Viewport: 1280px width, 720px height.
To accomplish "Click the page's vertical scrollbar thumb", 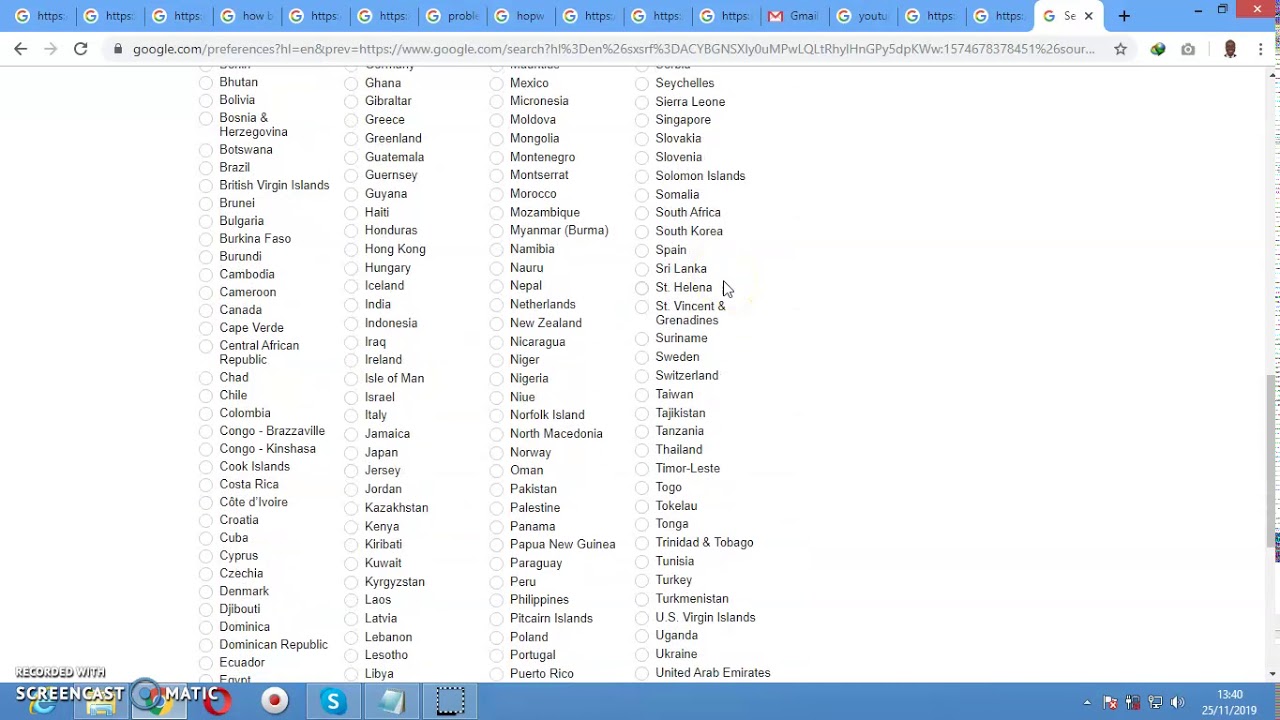I will (x=1272, y=462).
